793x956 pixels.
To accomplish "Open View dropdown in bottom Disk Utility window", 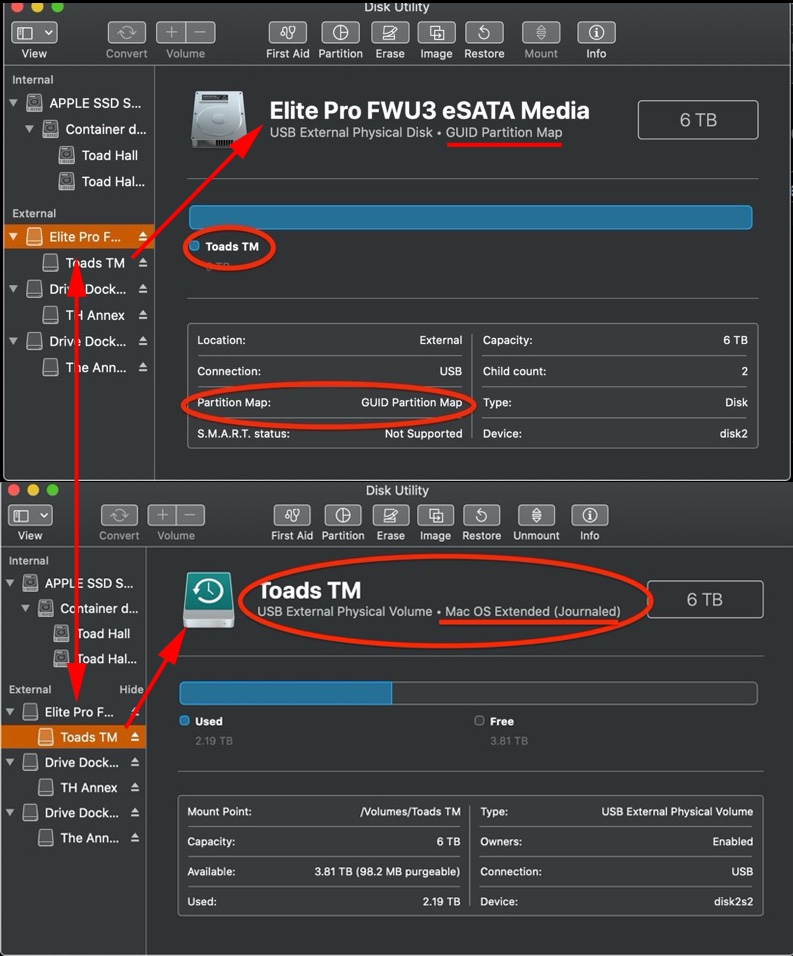I will pos(30,515).
